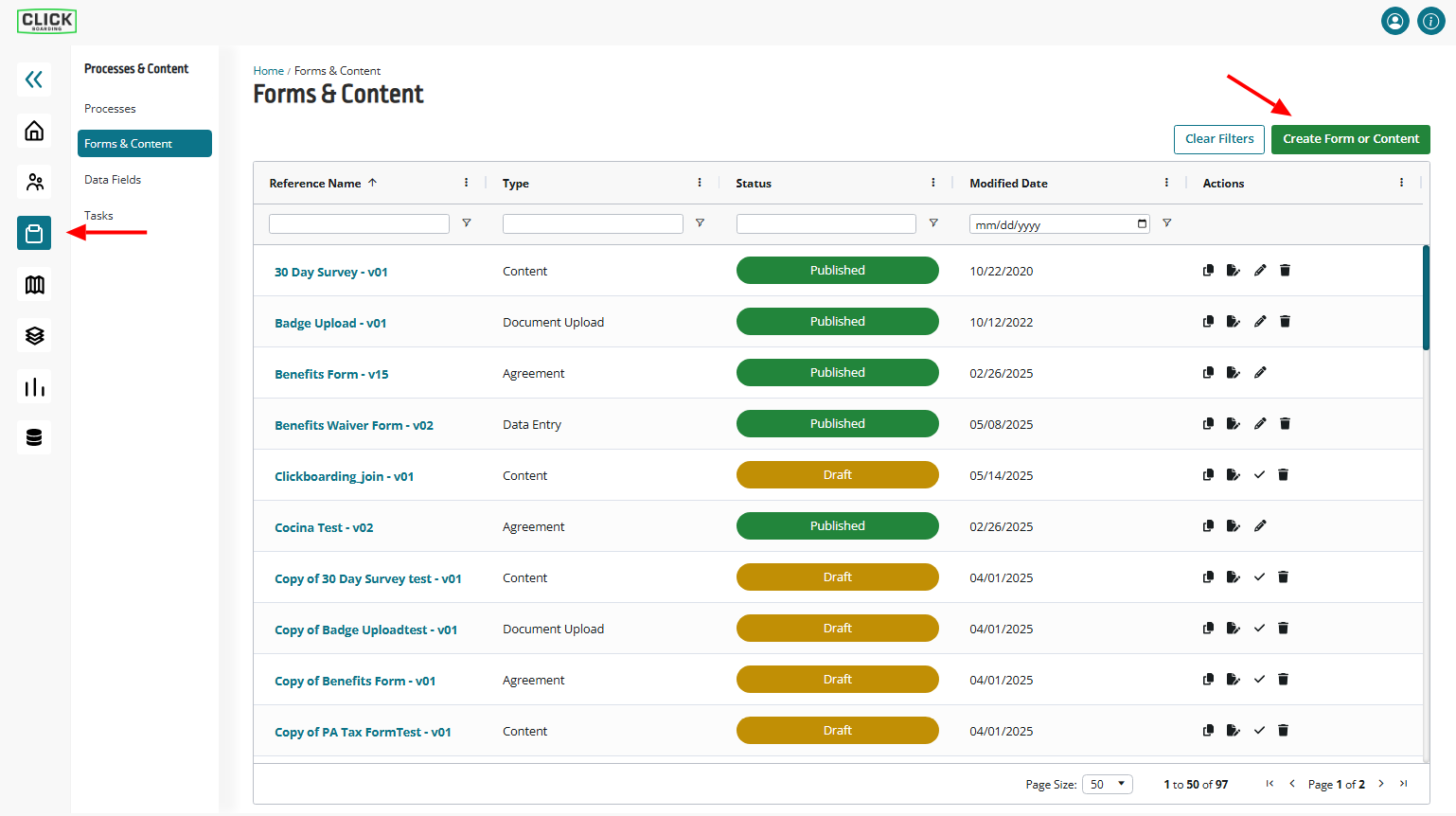Open Status column filter funnel

click(x=933, y=223)
